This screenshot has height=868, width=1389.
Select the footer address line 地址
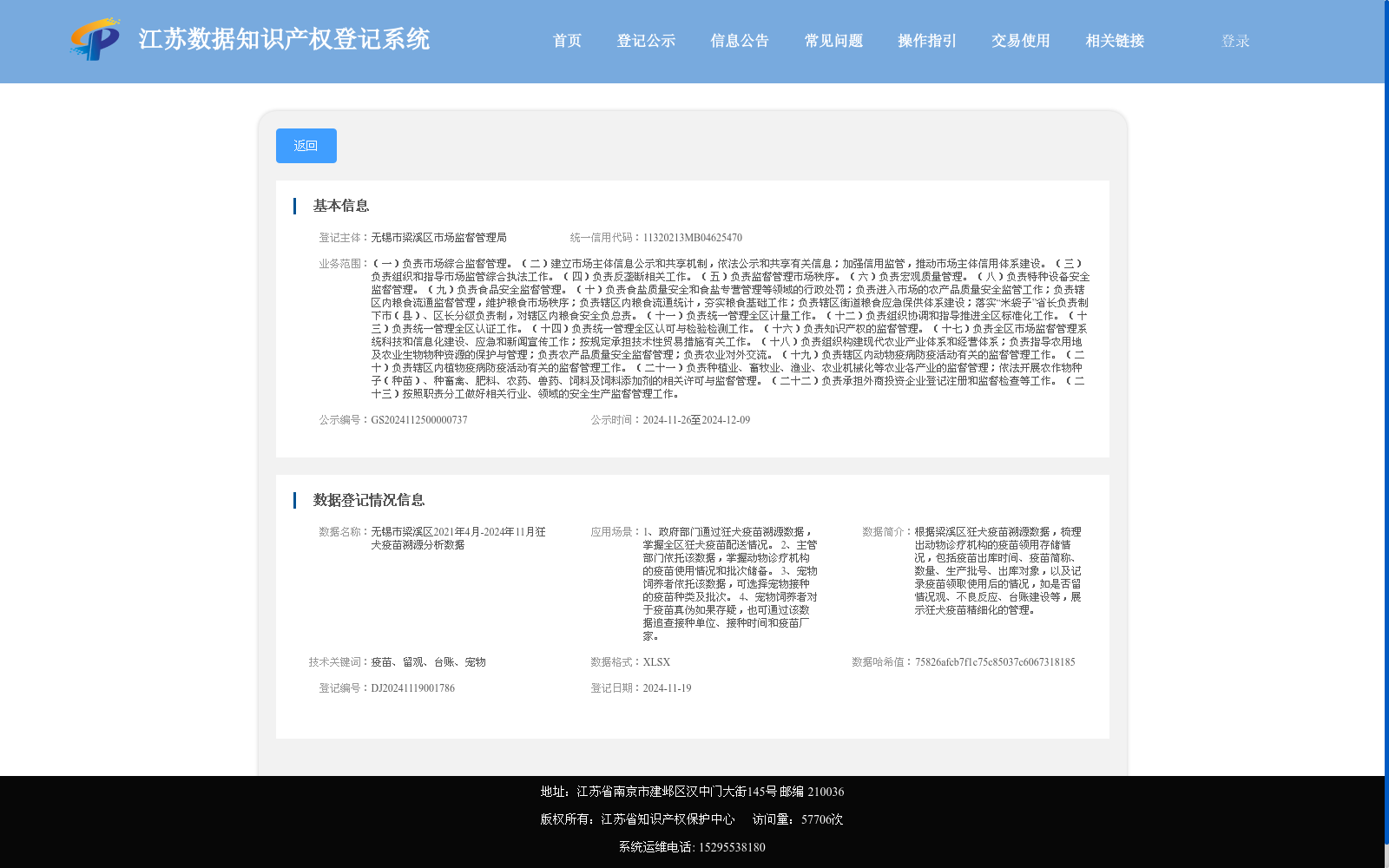coord(692,792)
